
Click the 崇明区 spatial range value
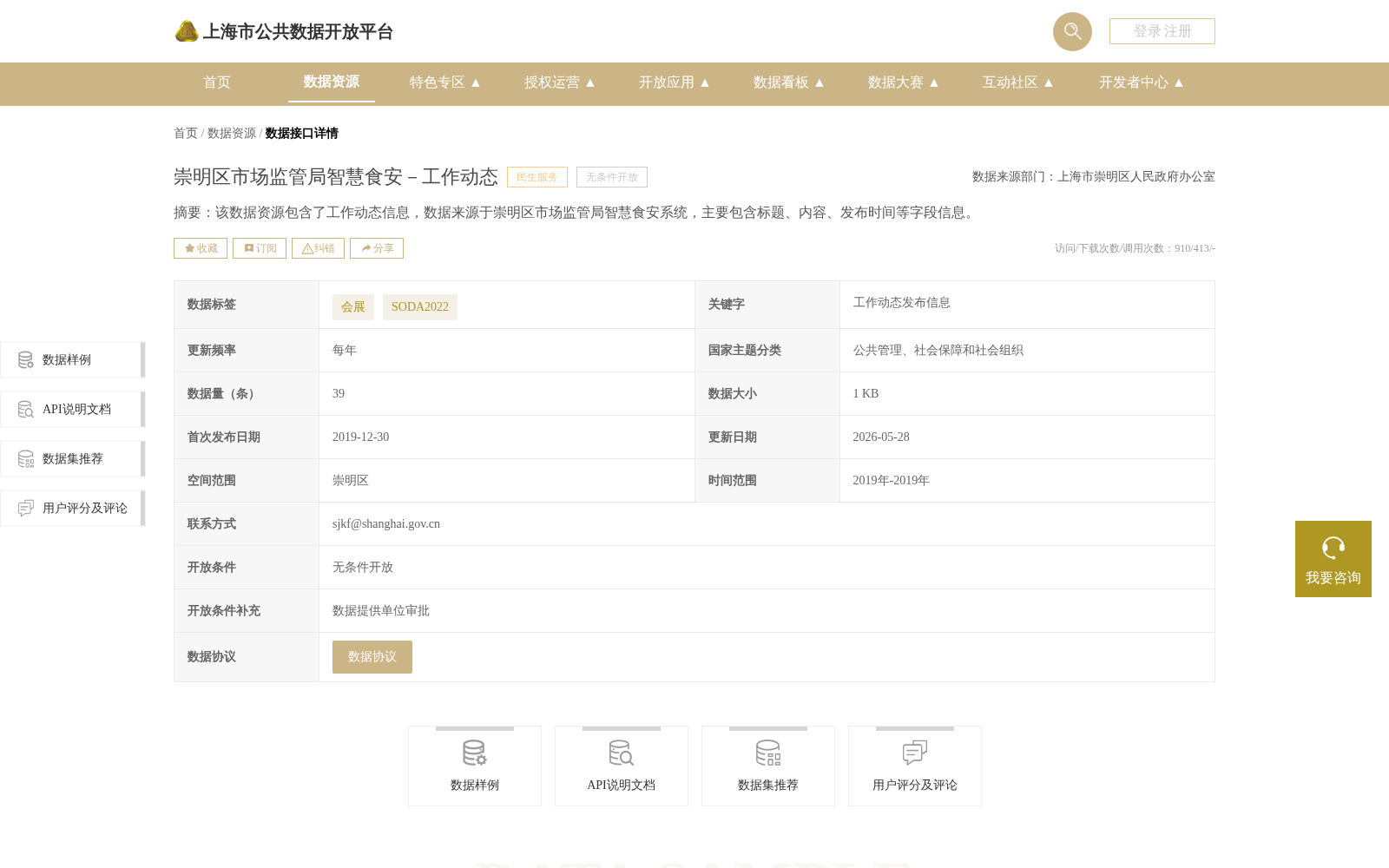tap(351, 481)
